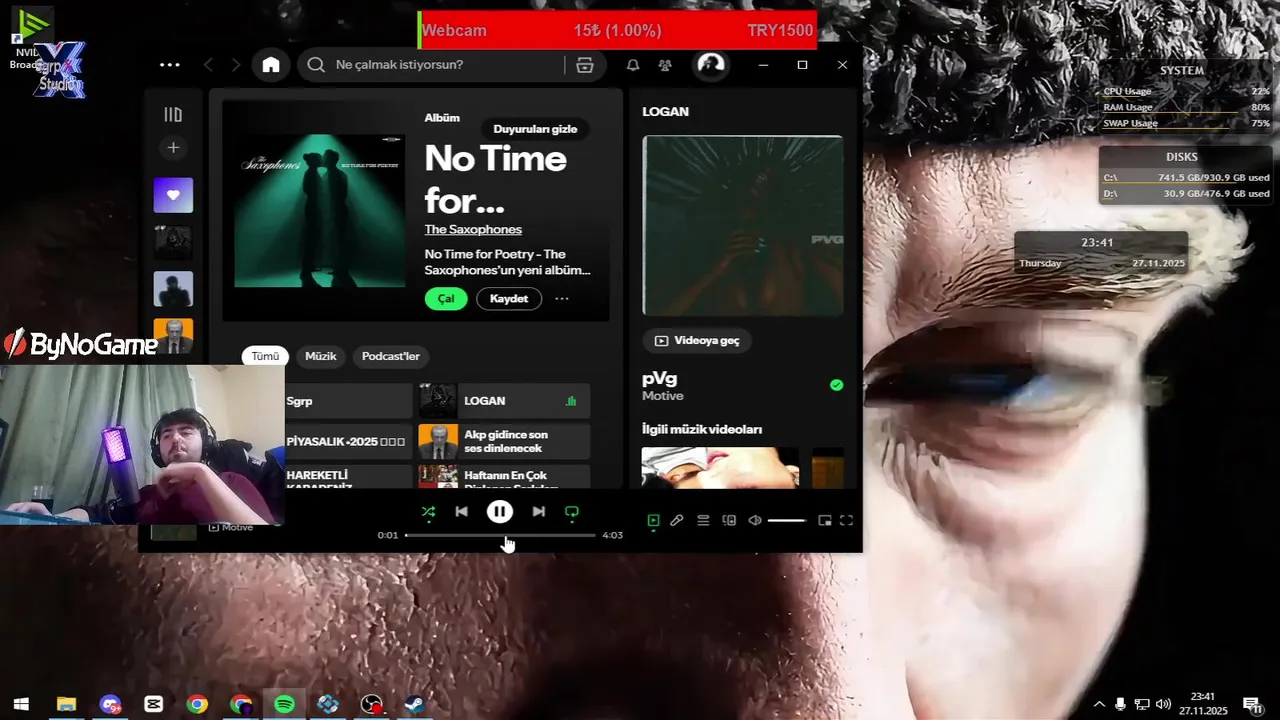Screen dimensions: 1280x720
Task: Go back with the left navigation arrow
Action: click(x=208, y=65)
